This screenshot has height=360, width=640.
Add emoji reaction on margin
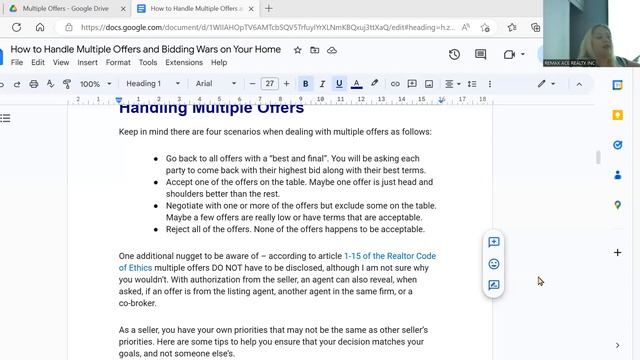coord(494,264)
